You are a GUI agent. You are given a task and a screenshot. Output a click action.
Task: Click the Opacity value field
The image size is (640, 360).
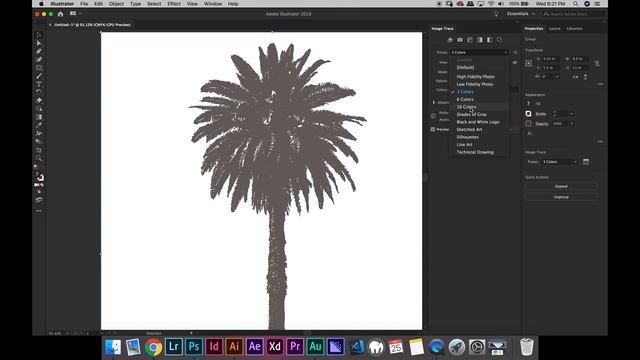coord(560,124)
